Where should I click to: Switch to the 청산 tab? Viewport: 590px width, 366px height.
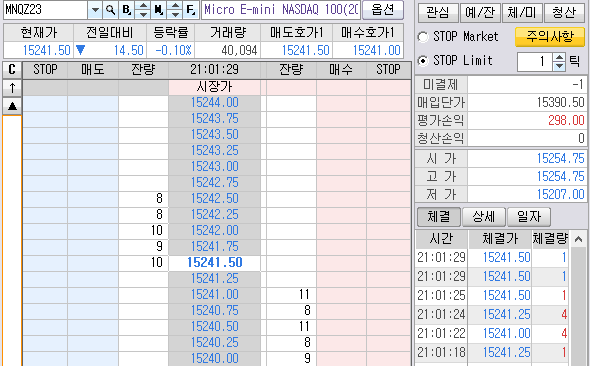click(x=564, y=13)
